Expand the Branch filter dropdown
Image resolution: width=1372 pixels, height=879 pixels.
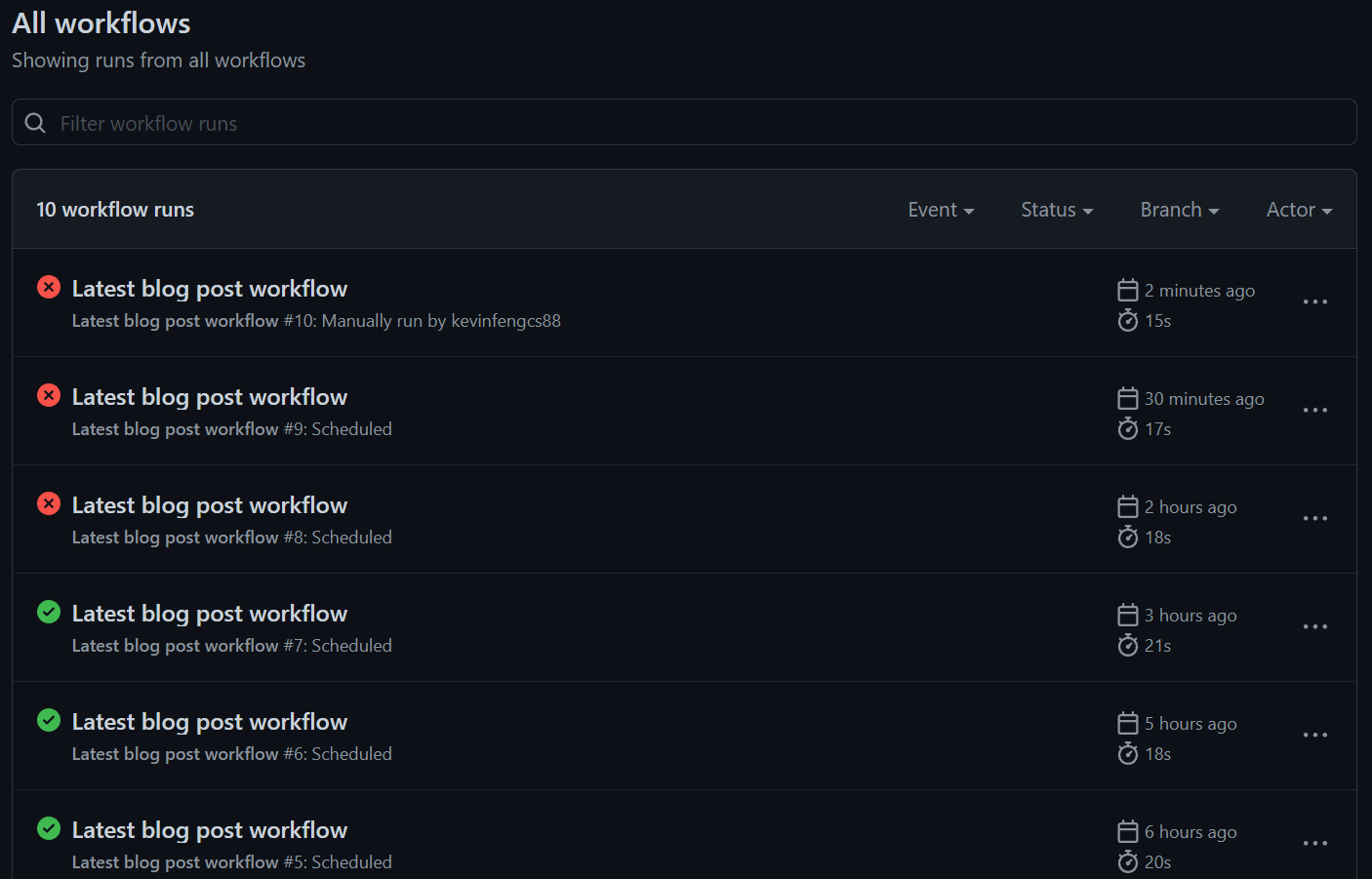[x=1180, y=210]
